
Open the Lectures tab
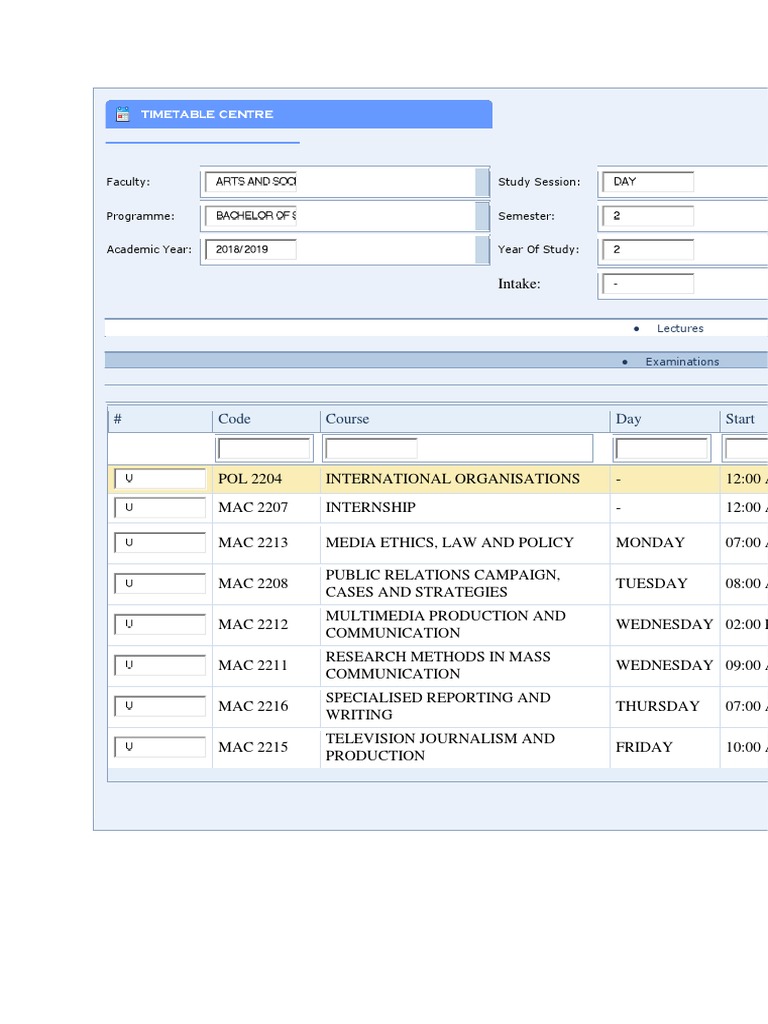679,328
